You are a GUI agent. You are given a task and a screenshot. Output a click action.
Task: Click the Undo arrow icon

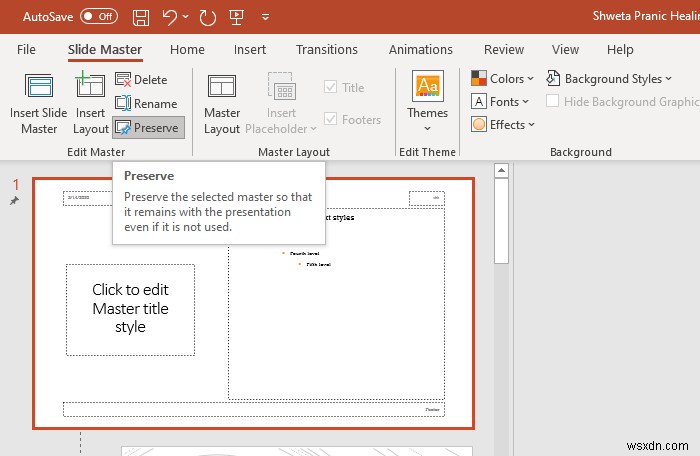click(172, 17)
